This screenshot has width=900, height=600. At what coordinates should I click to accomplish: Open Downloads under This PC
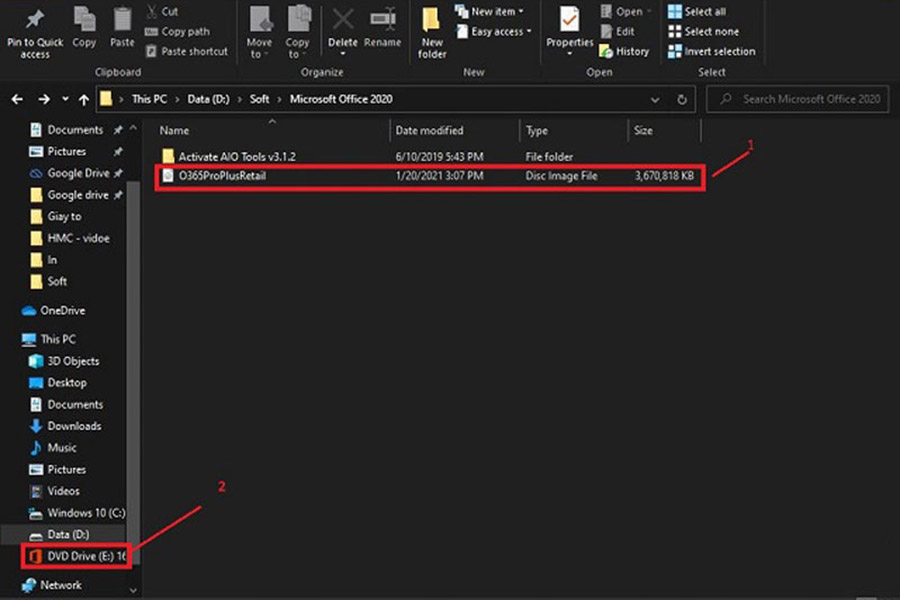pyautogui.click(x=65, y=426)
